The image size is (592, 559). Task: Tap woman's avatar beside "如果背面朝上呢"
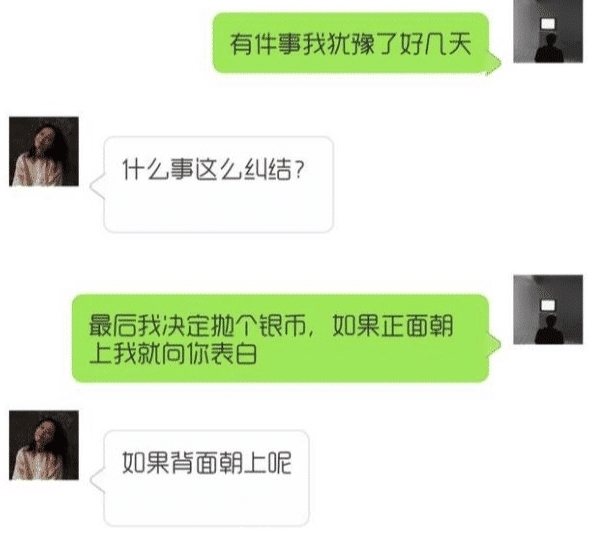coord(44,445)
